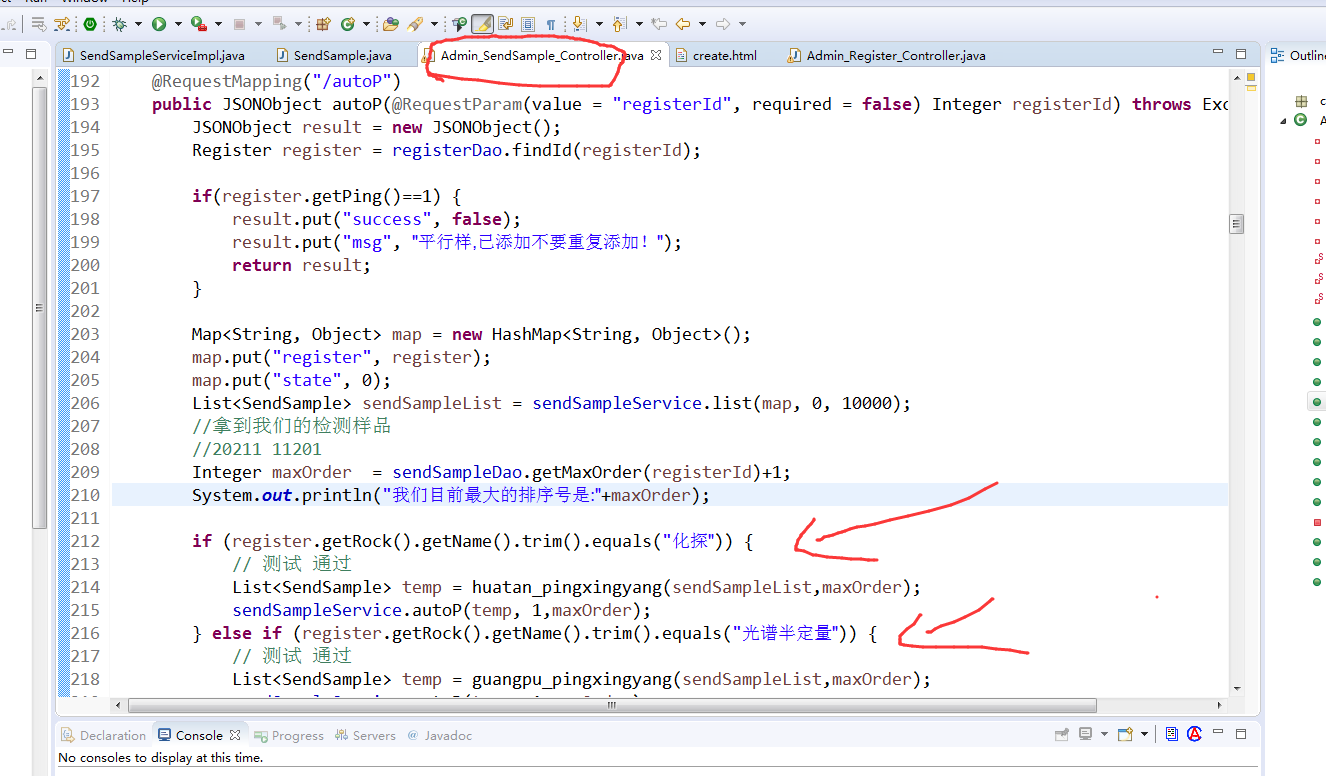
Task: Open the Javadoc view tab
Action: (439, 735)
